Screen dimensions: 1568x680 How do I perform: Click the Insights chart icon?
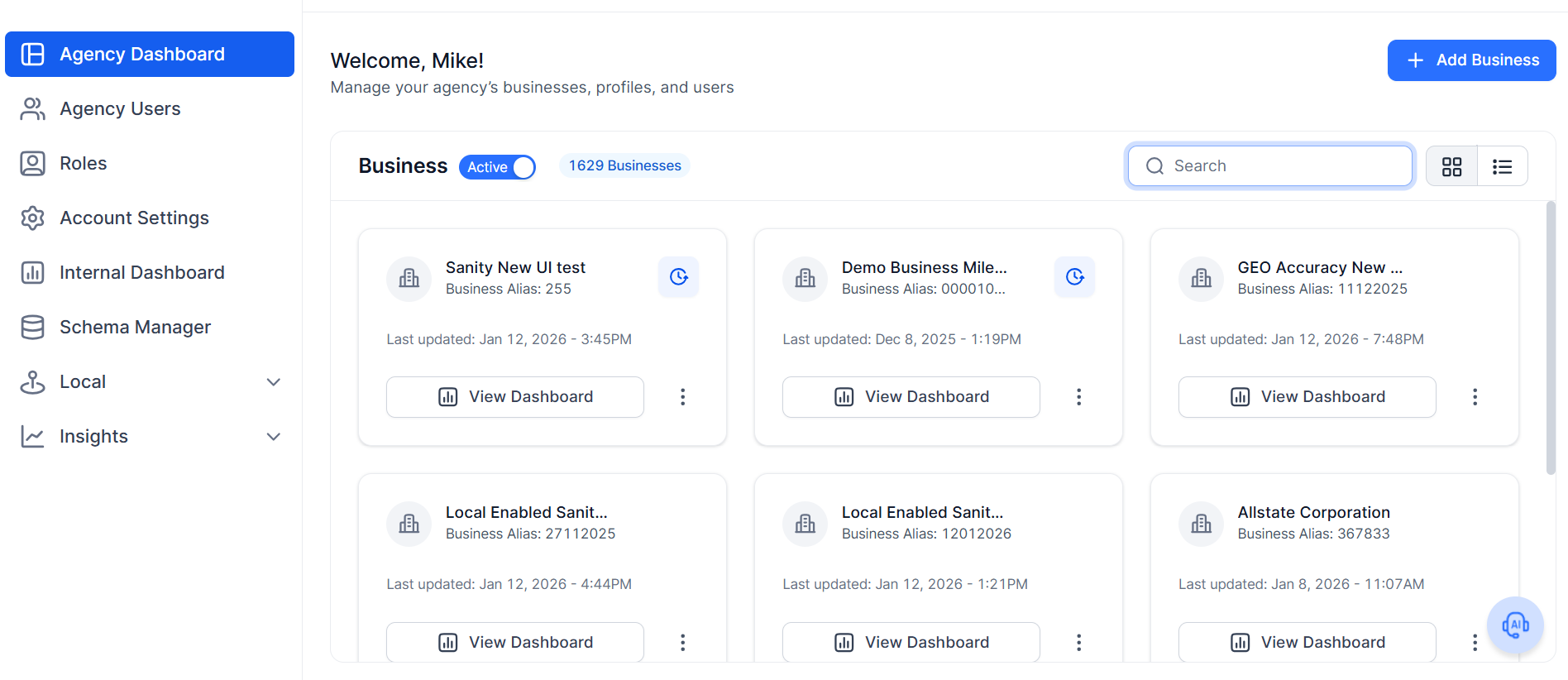(x=32, y=436)
